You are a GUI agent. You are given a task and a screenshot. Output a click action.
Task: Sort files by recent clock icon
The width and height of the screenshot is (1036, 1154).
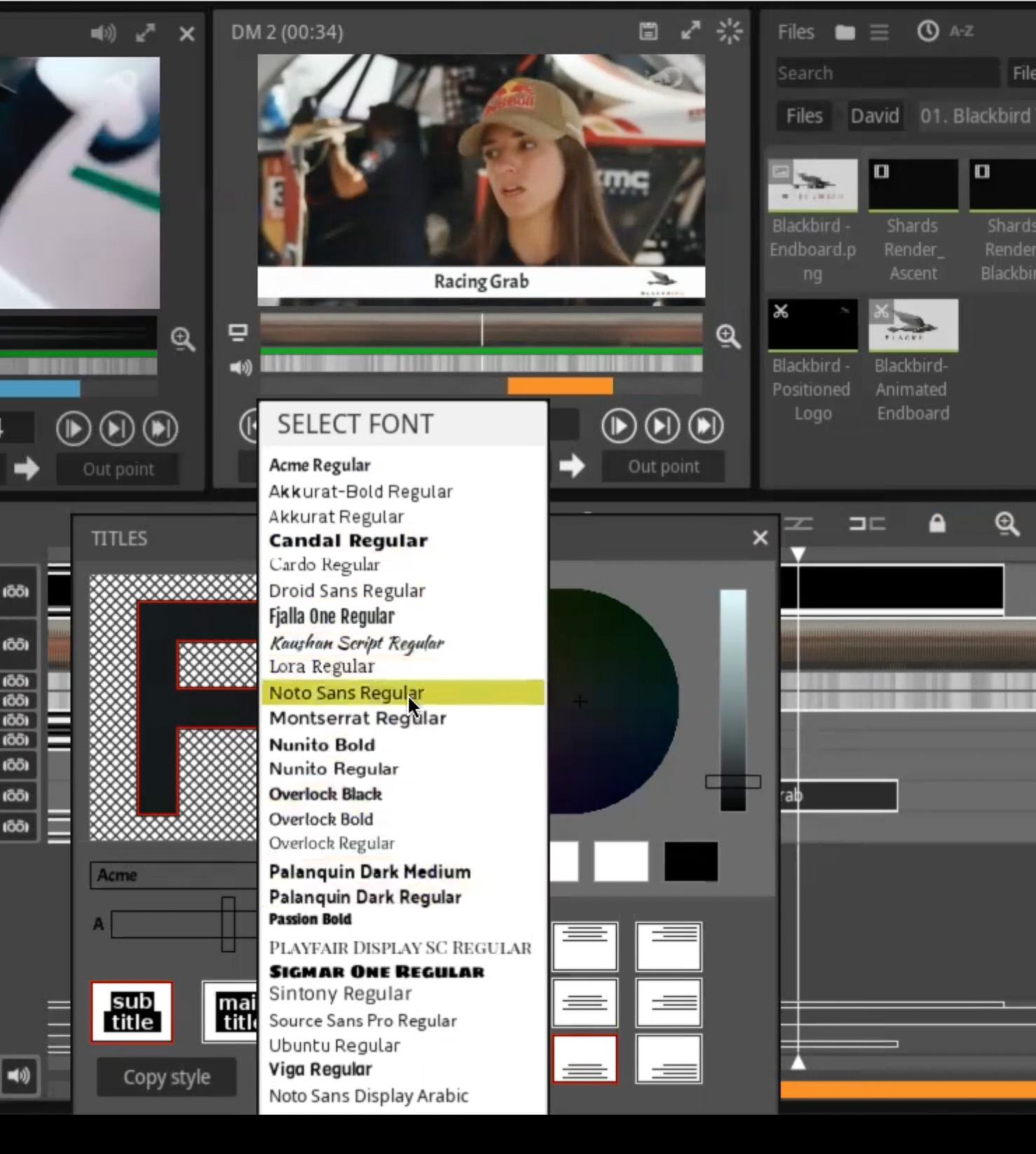point(927,32)
